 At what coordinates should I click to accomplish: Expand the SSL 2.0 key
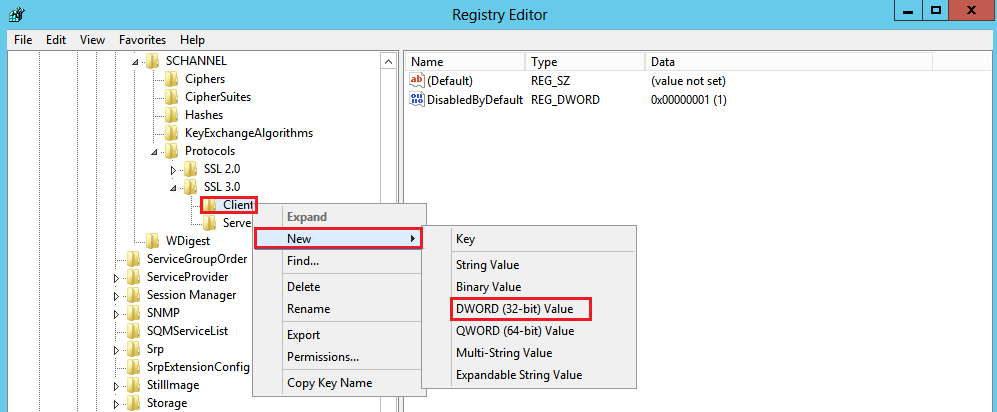[x=174, y=170]
